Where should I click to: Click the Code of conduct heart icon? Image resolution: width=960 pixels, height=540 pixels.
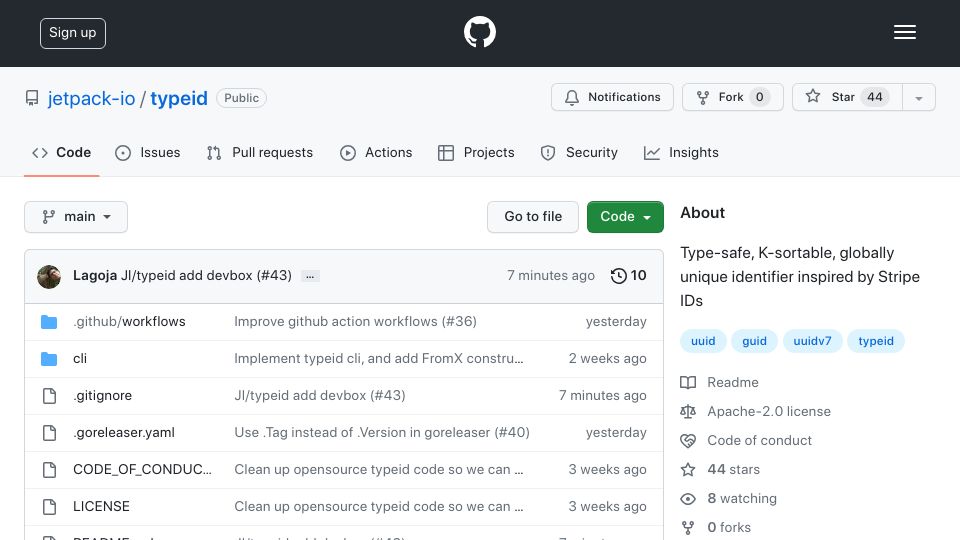pos(688,441)
